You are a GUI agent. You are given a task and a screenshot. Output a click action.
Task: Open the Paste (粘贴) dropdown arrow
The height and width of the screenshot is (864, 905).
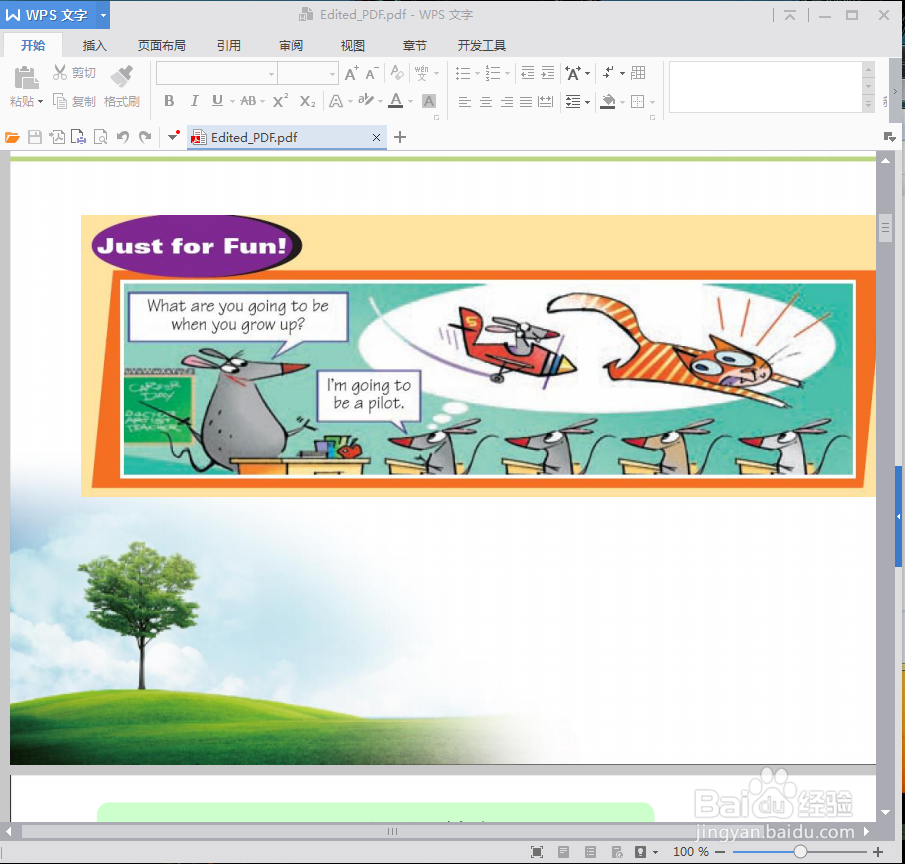pos(40,102)
